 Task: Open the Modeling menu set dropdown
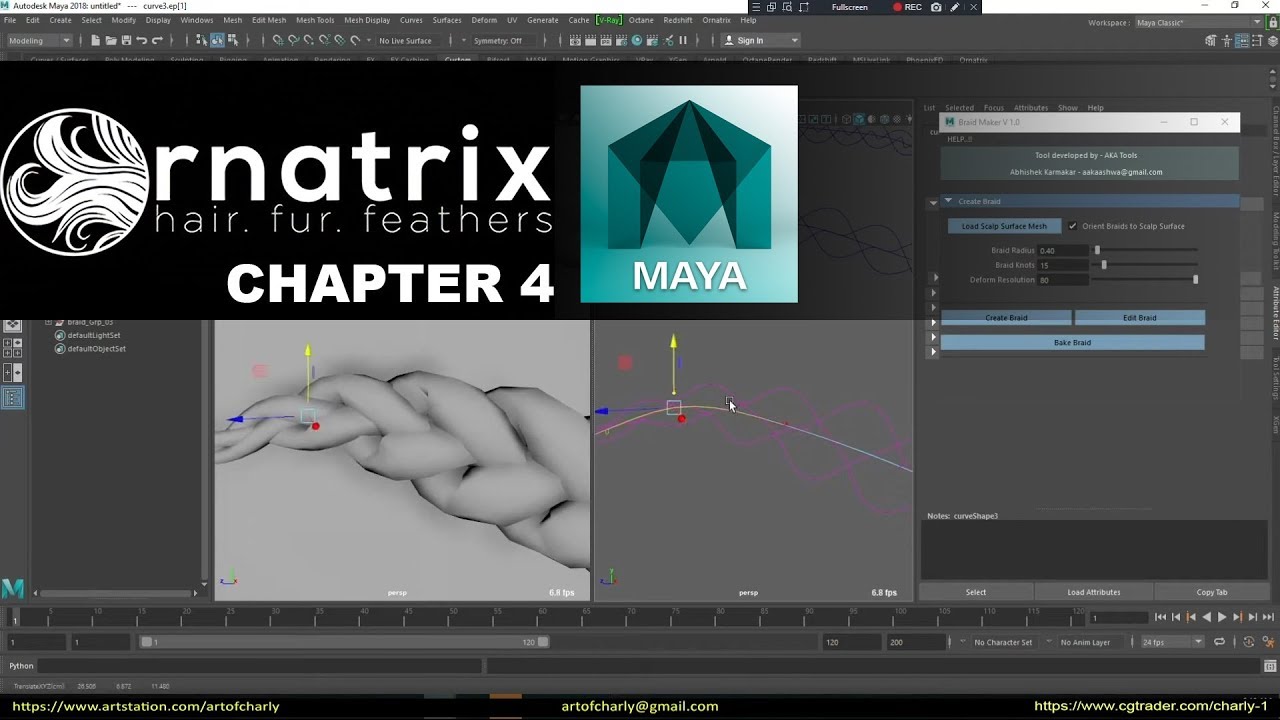[40, 41]
